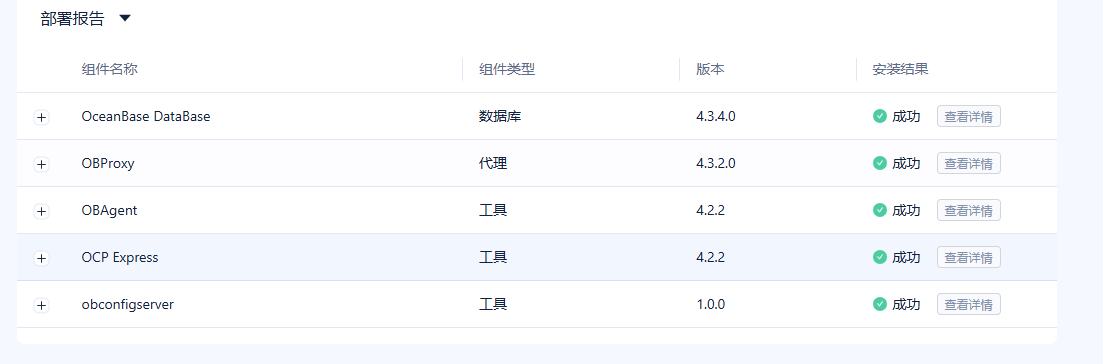This screenshot has height=364, width=1103.
Task: Open 查看详情 for OBProxy
Action: (969, 163)
